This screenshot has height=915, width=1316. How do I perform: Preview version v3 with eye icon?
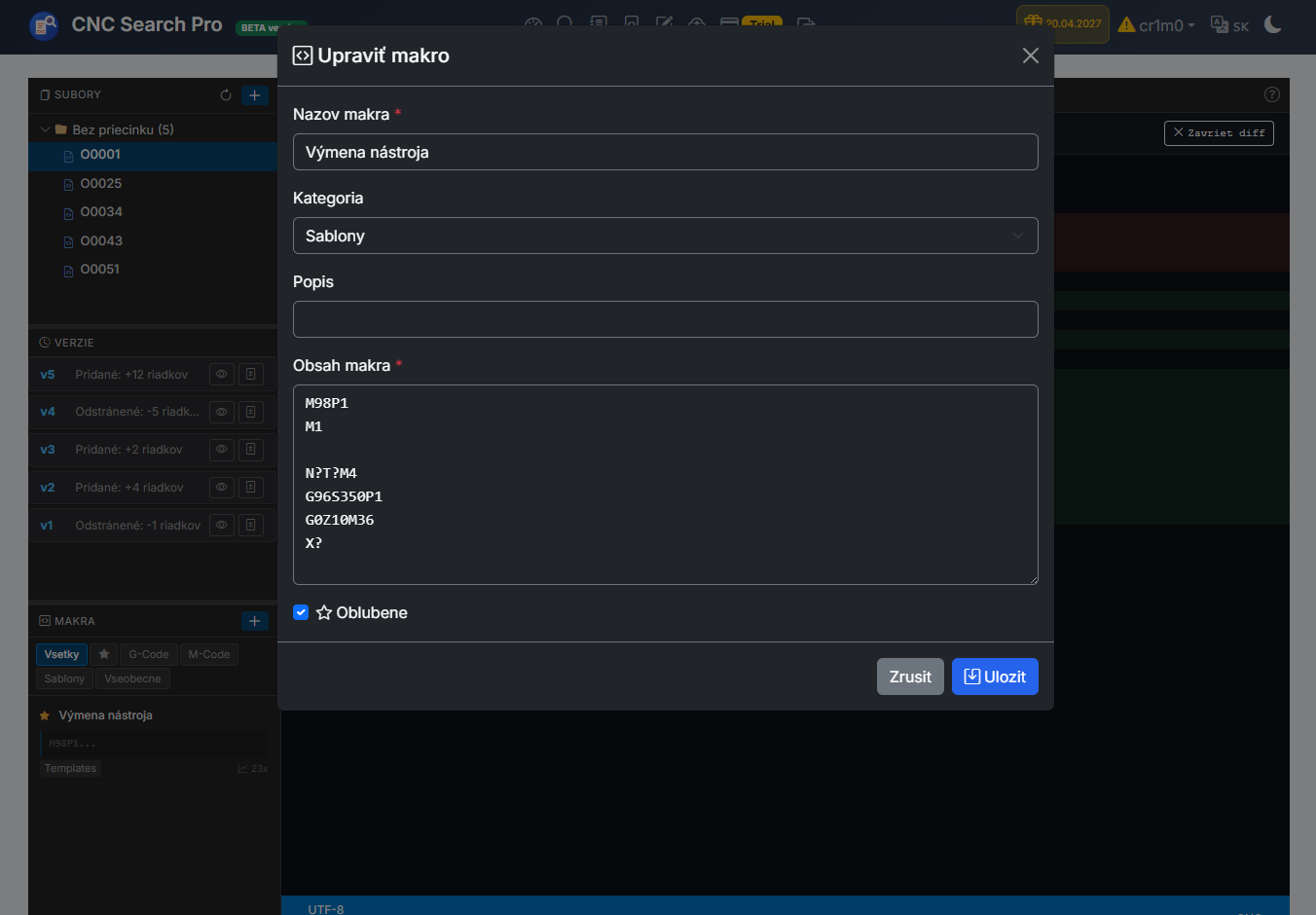tap(222, 450)
